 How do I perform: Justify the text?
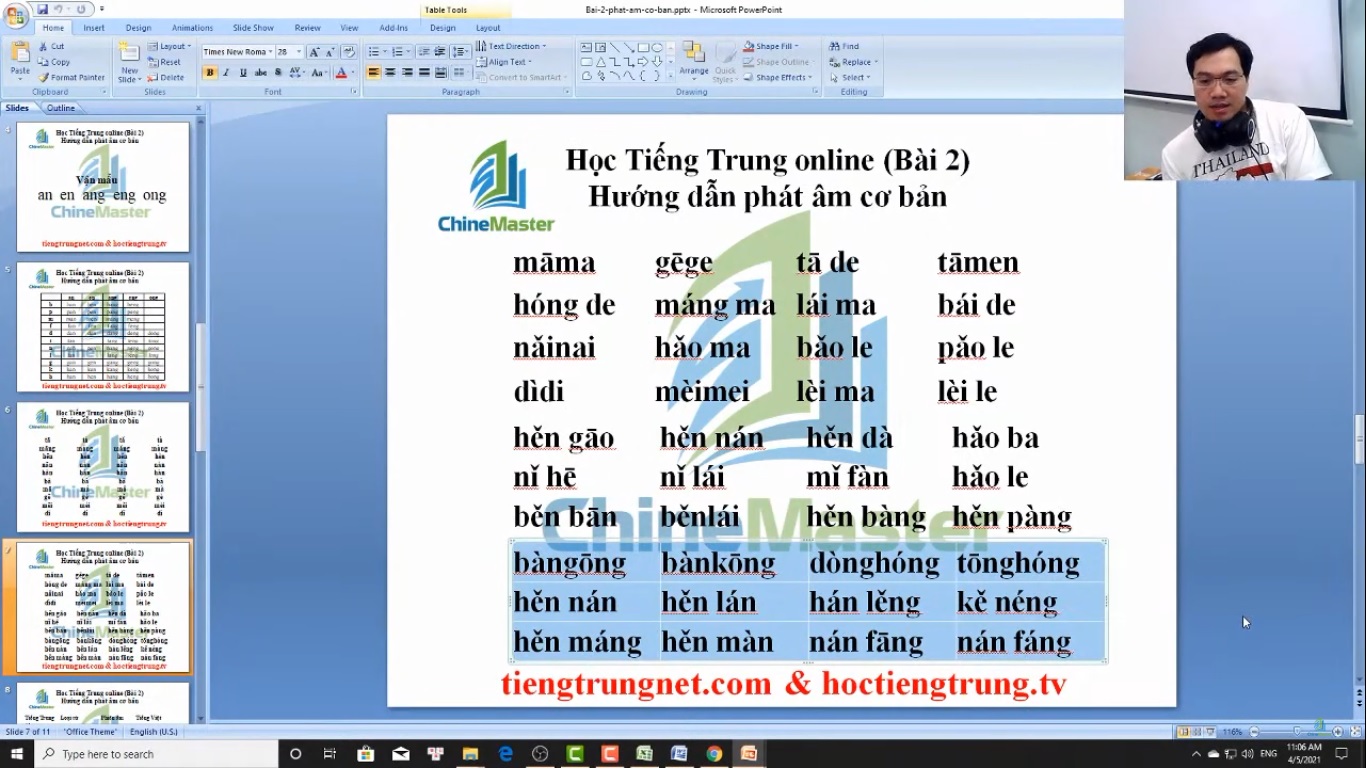424,73
